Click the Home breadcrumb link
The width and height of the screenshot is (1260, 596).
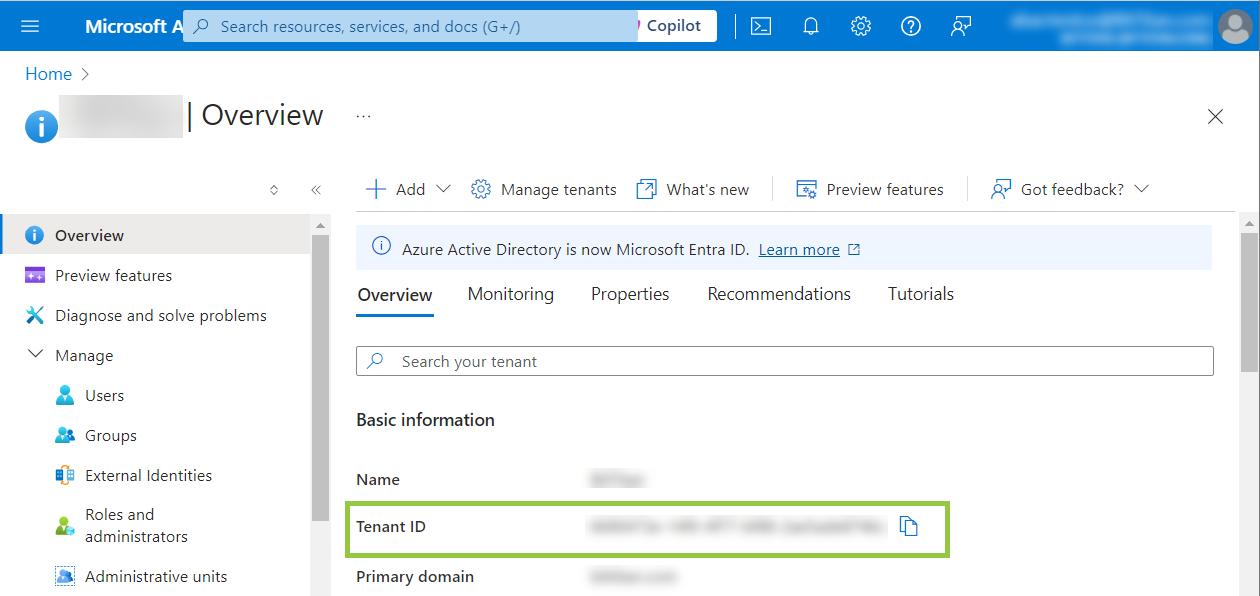click(48, 74)
